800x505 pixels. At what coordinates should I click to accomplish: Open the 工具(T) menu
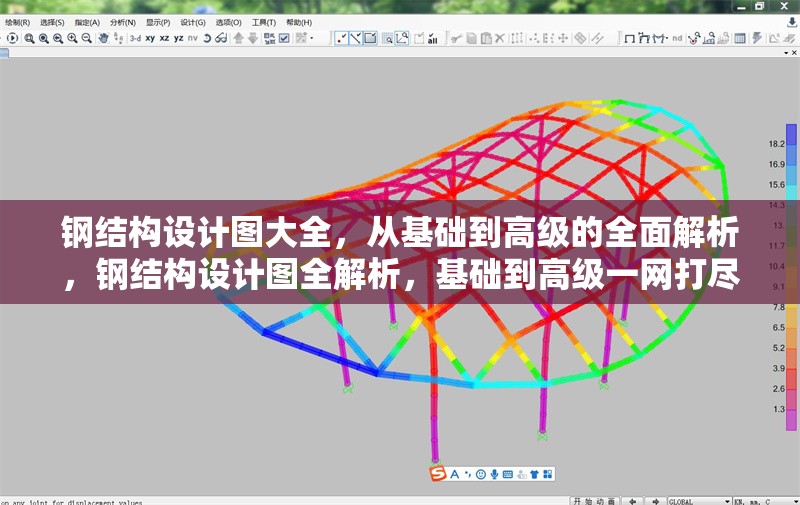pos(263,22)
